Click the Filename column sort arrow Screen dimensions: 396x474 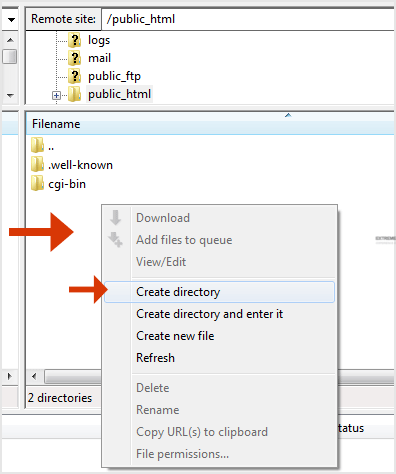coord(288,115)
